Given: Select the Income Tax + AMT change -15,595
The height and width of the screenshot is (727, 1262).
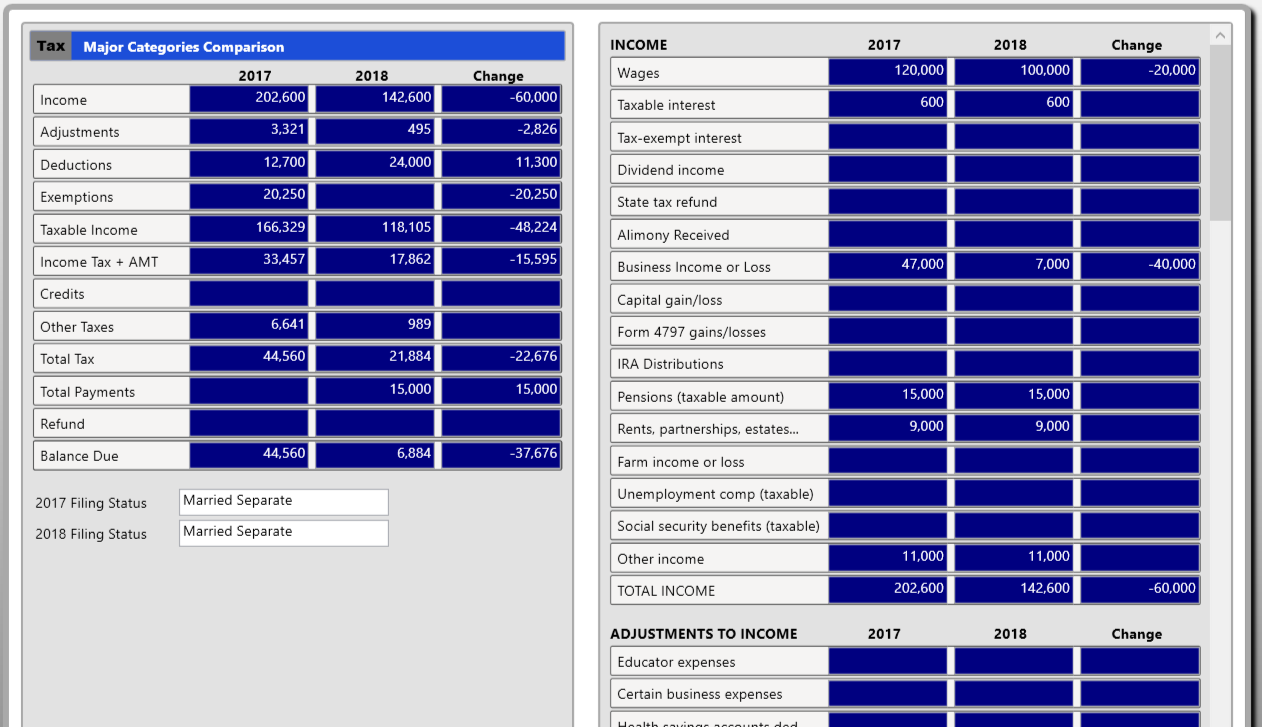Looking at the screenshot, I should pyautogui.click(x=501, y=261).
